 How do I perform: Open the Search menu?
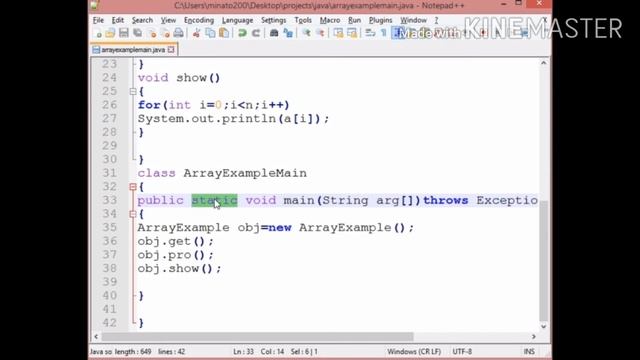coord(142,20)
